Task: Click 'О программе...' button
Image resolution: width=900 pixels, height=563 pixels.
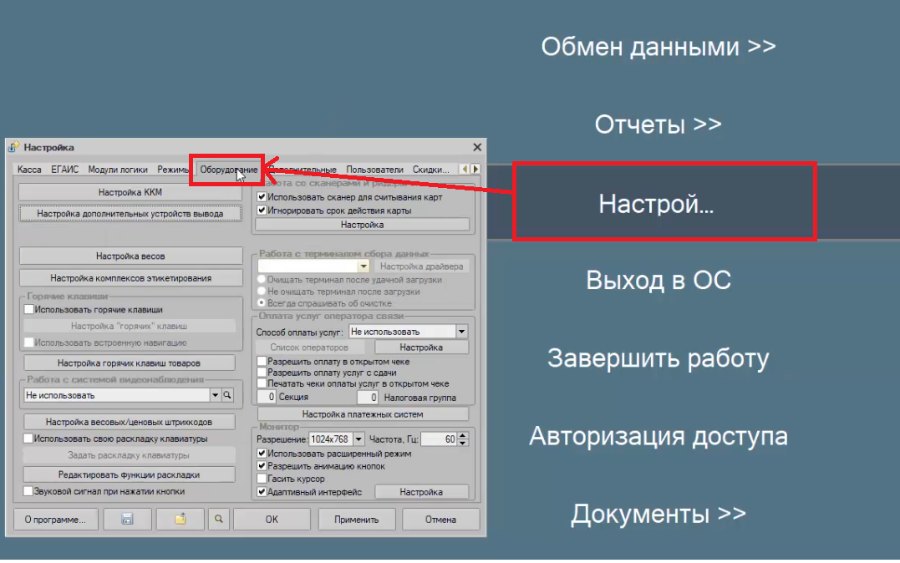Action: (55, 519)
